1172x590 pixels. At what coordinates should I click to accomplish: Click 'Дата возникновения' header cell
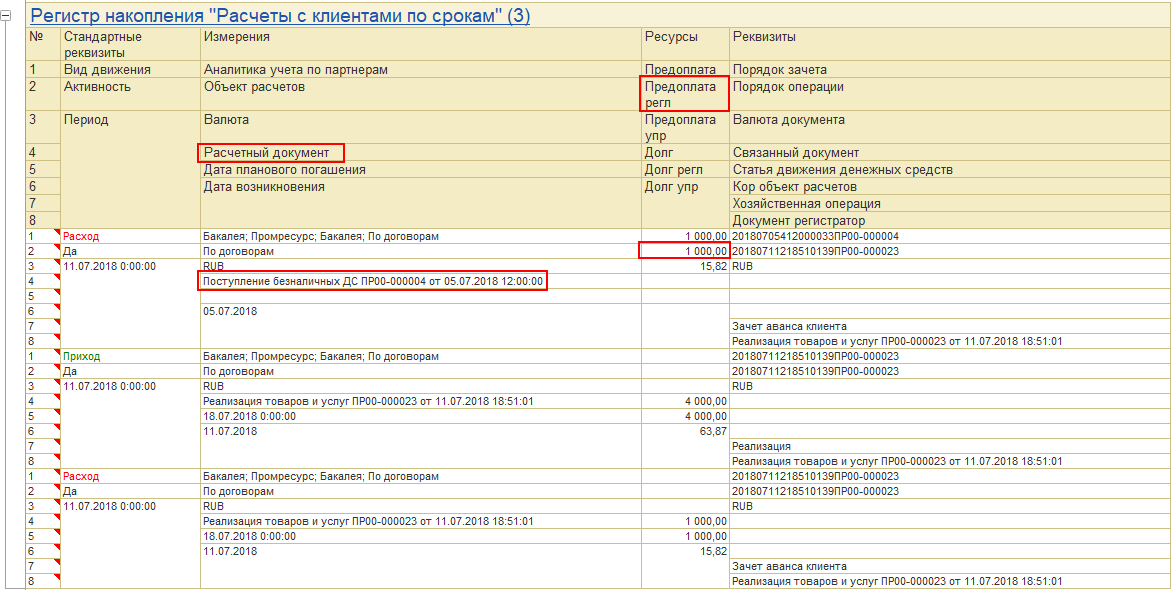pyautogui.click(x=421, y=203)
